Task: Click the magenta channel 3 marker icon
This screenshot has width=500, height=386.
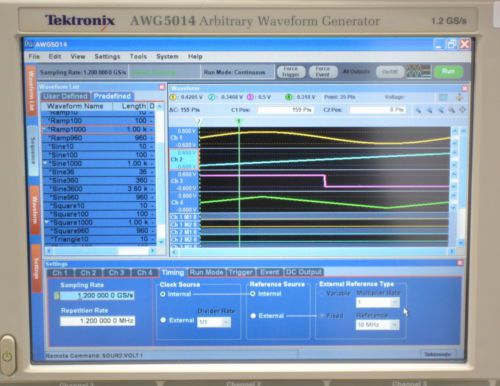Action: pyautogui.click(x=250, y=97)
